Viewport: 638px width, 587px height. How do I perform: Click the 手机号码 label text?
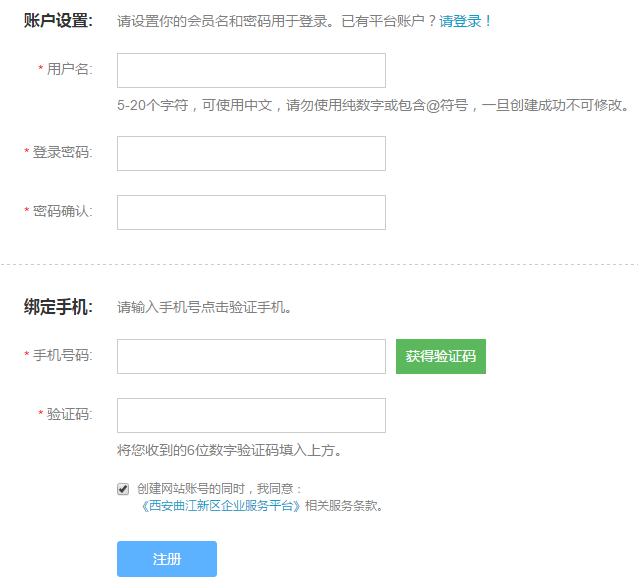[63, 355]
